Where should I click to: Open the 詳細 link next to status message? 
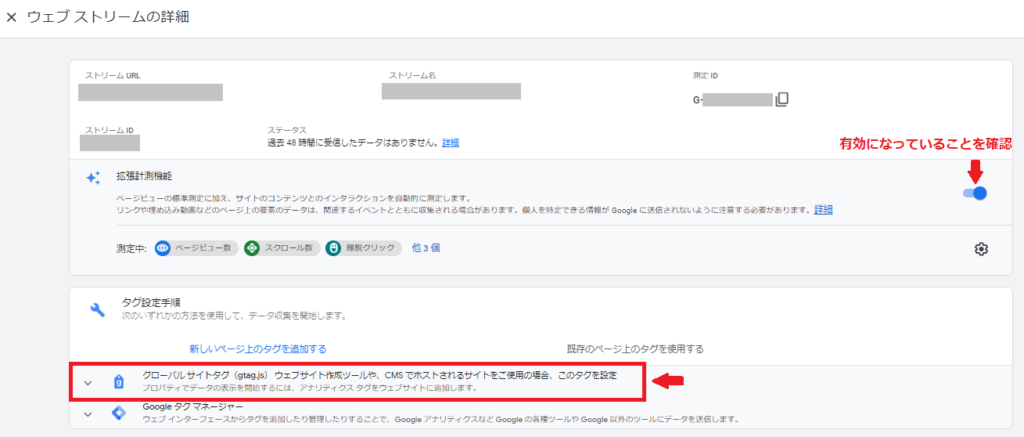[451, 142]
